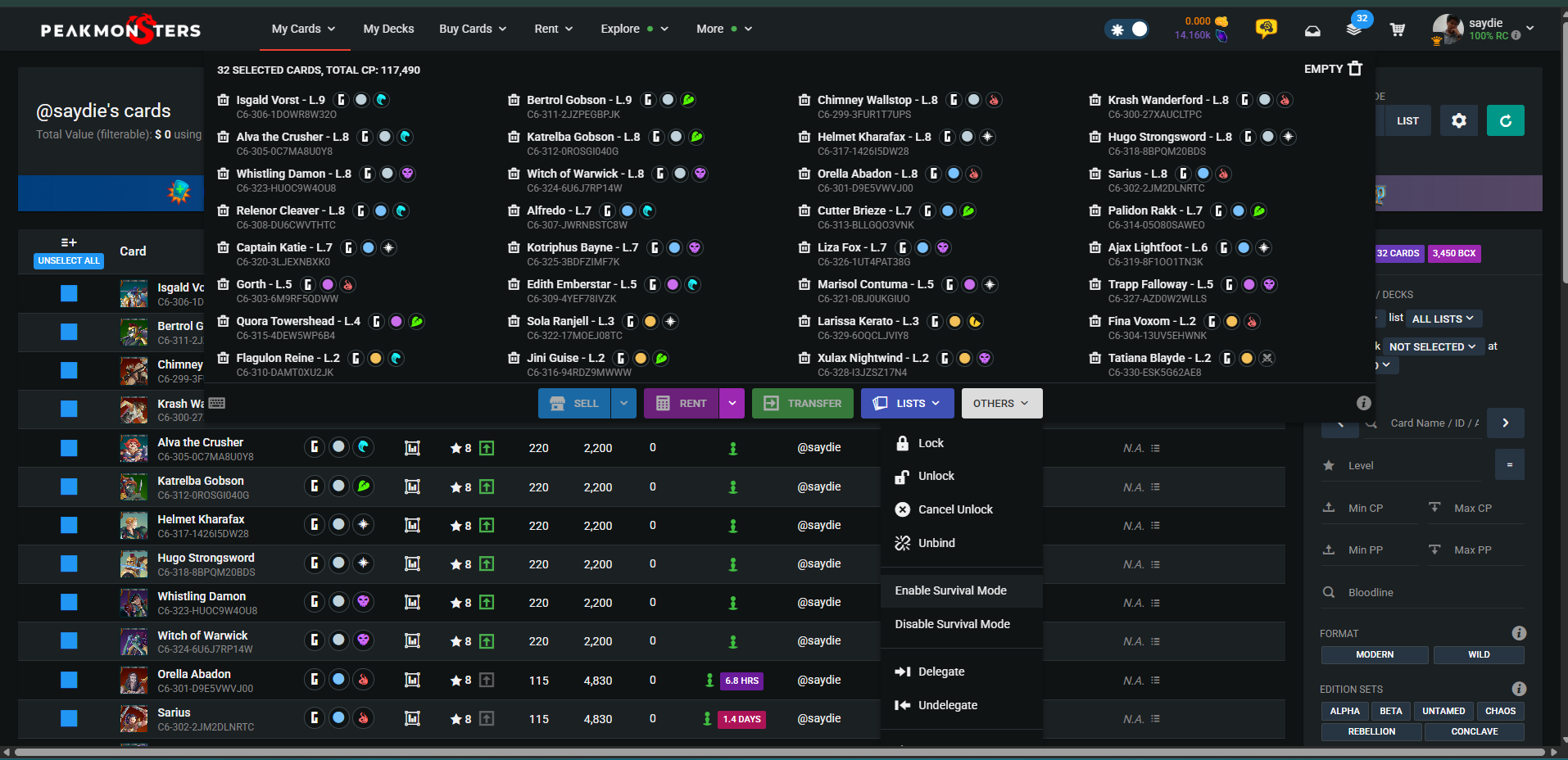Click the EDITION SETS info icon
1568x760 pixels.
click(1519, 689)
